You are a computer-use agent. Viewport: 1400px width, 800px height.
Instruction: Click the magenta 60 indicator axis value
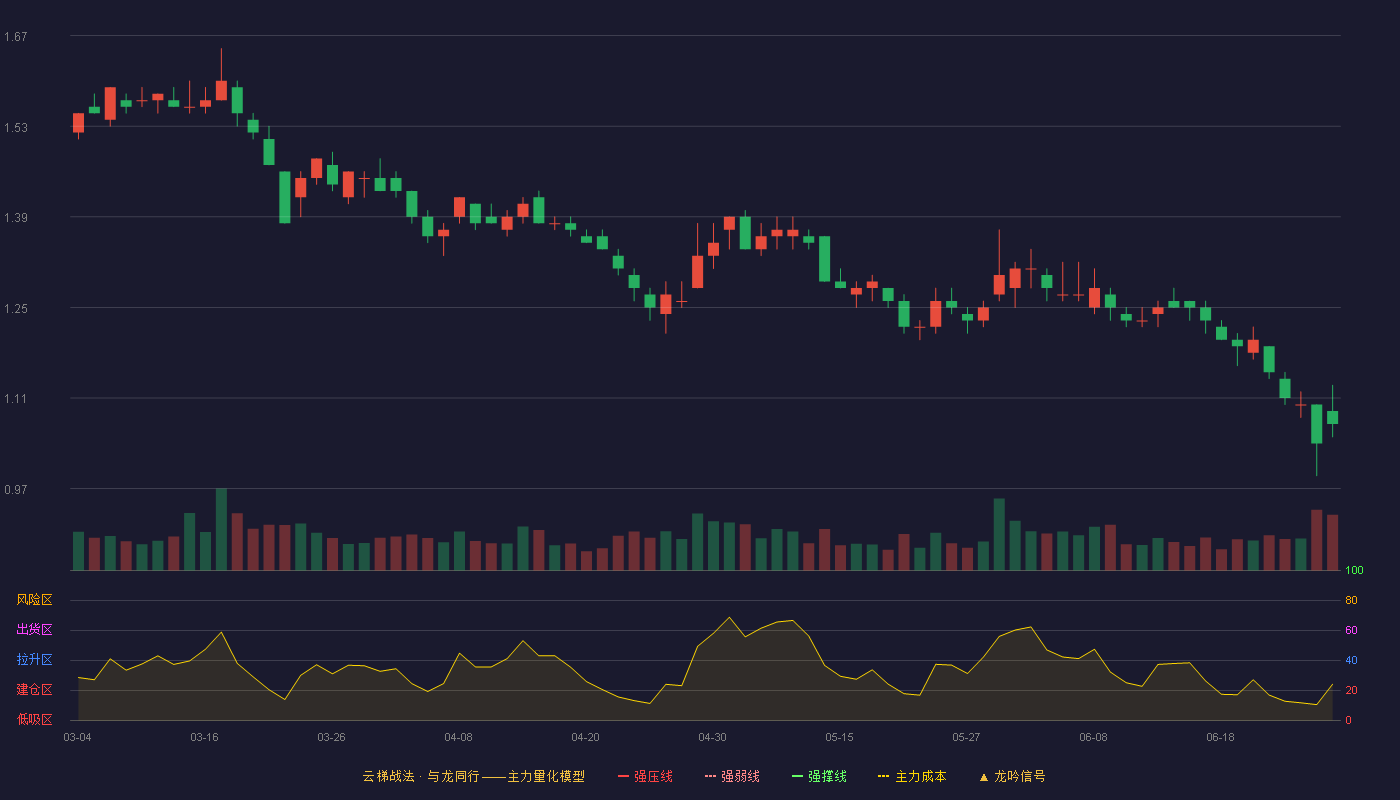(x=1351, y=630)
